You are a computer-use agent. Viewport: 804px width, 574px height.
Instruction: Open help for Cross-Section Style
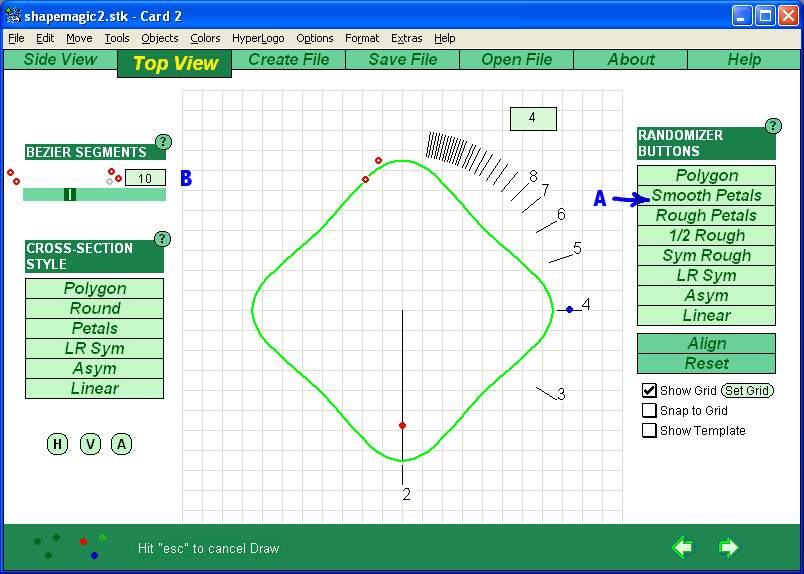coord(163,239)
